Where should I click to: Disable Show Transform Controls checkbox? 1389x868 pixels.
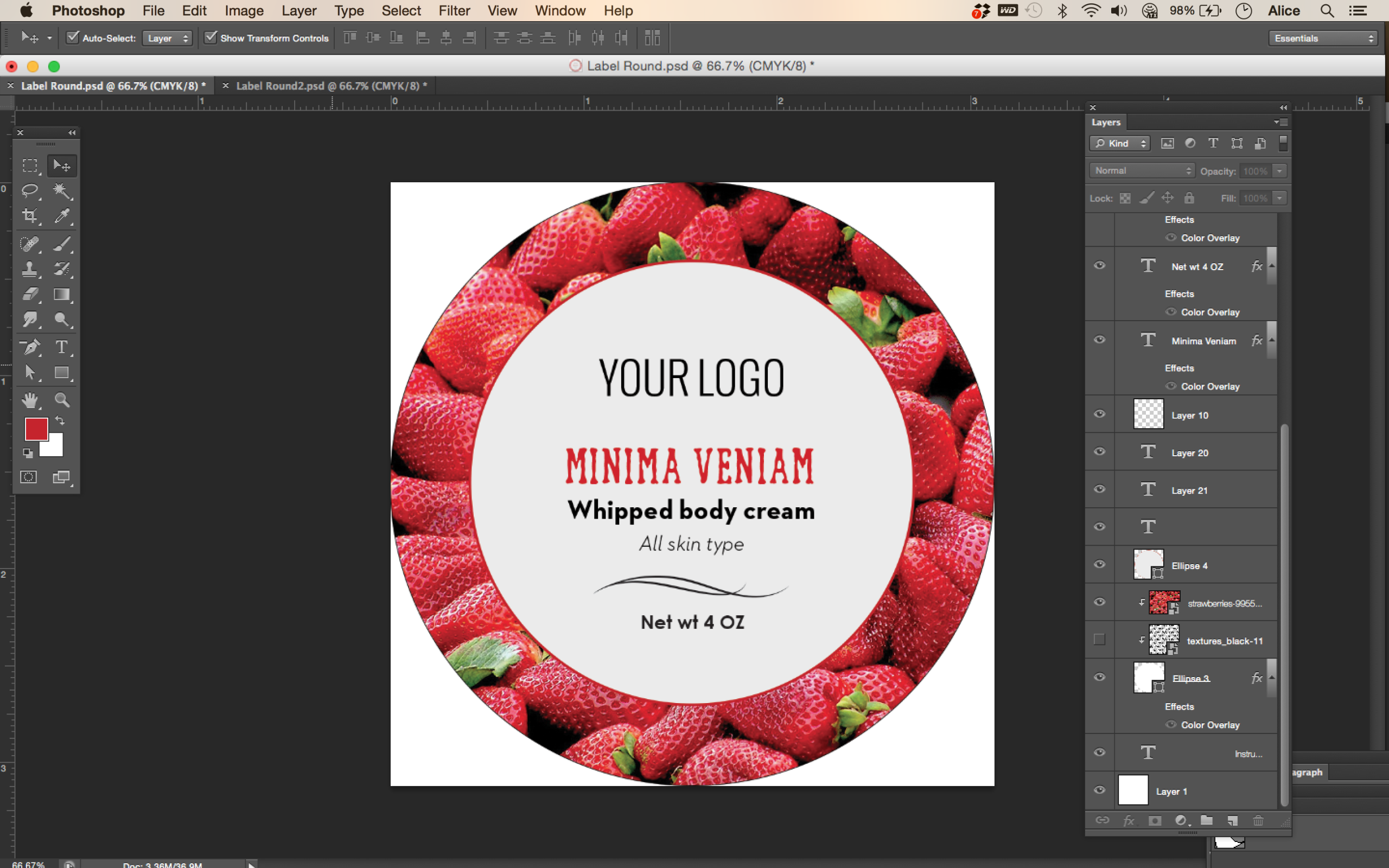[x=211, y=38]
